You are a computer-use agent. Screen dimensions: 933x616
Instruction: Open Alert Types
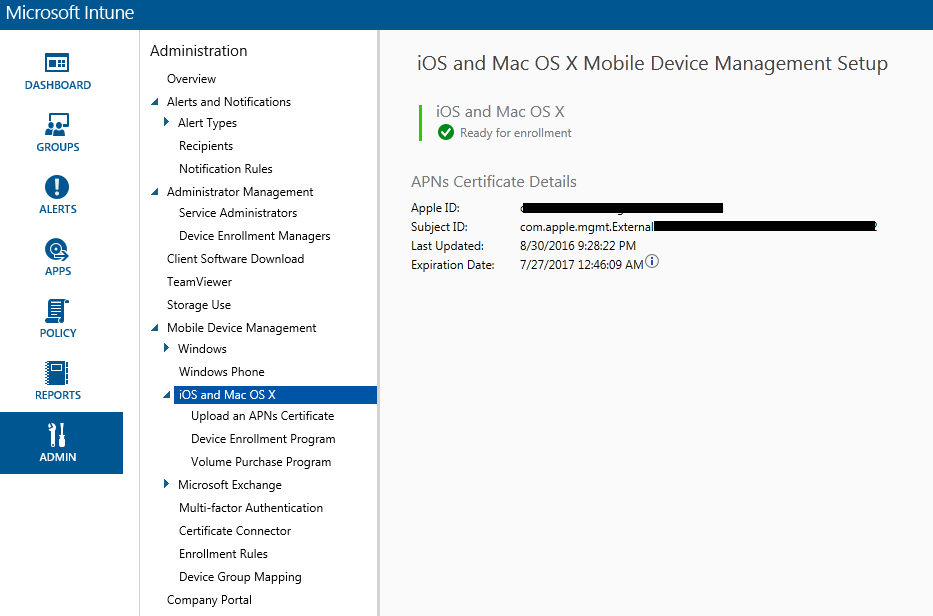(207, 123)
